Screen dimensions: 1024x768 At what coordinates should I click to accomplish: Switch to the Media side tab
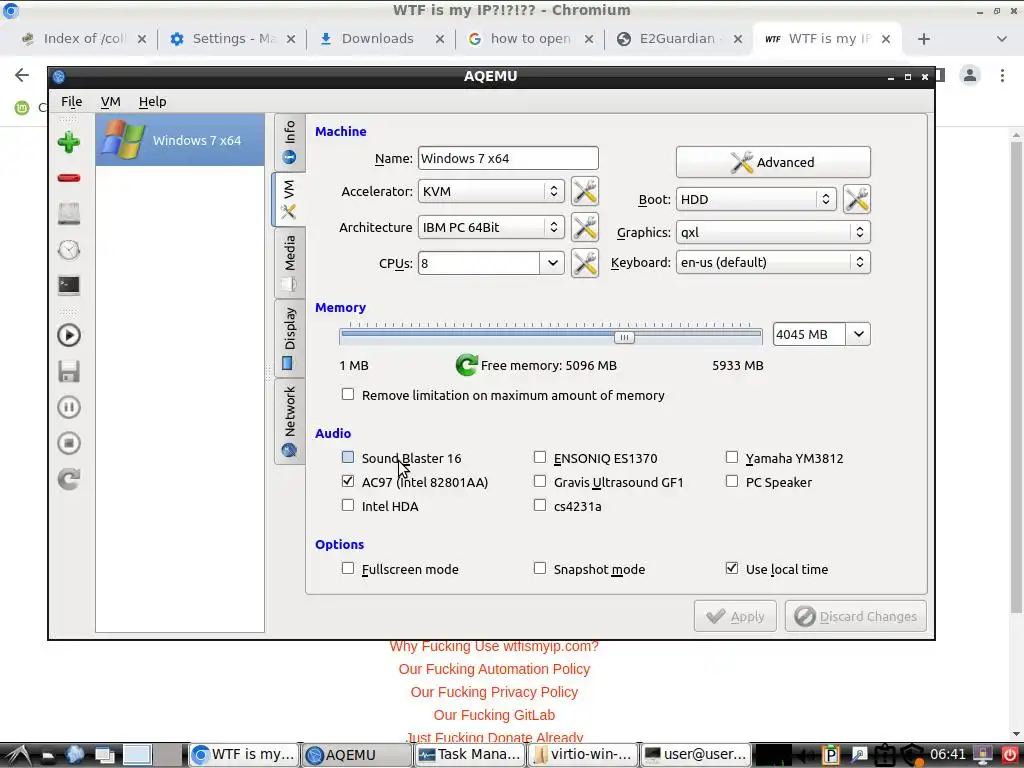pos(289,263)
